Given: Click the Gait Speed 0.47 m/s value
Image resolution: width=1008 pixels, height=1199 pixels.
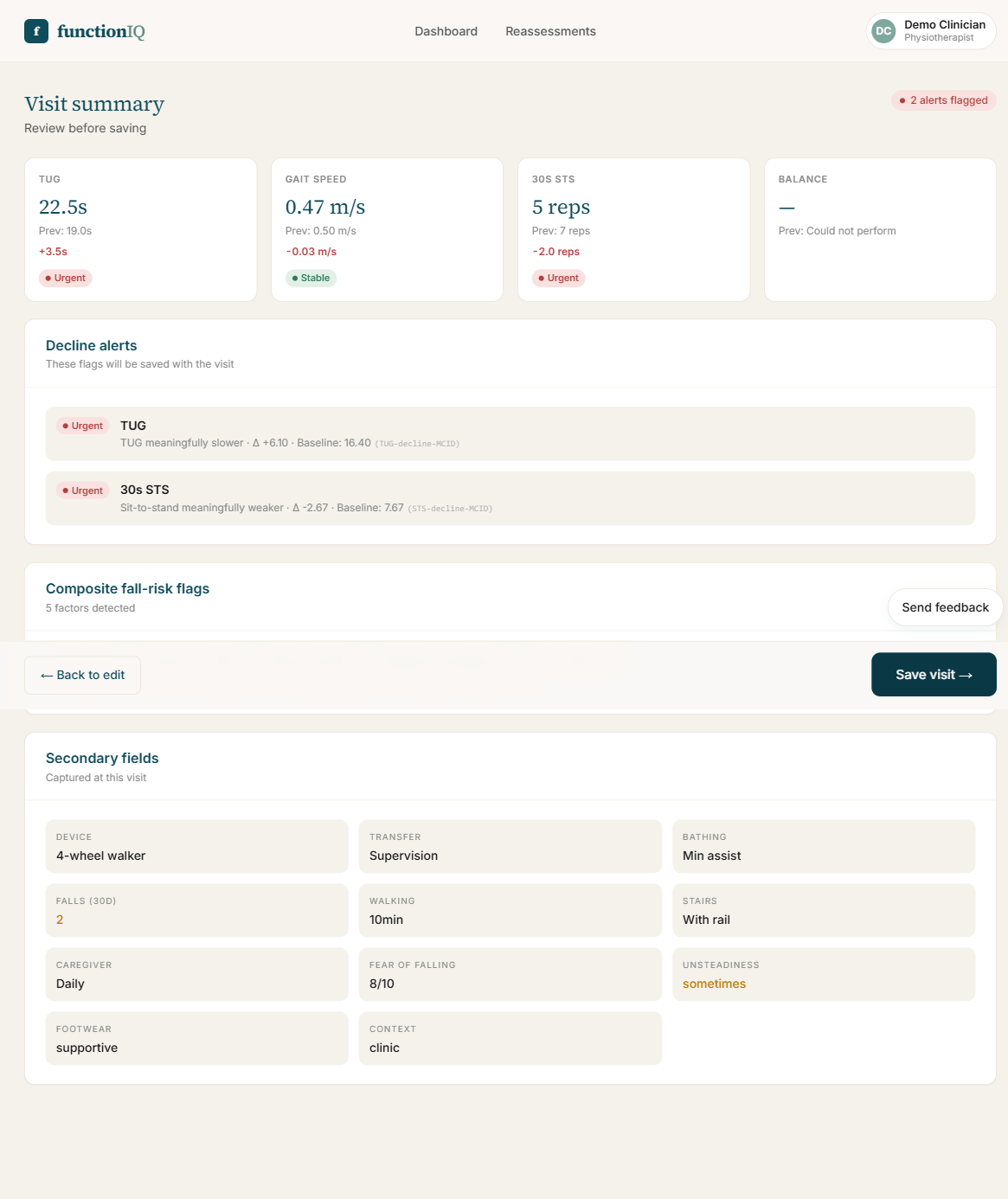Looking at the screenshot, I should point(325,207).
